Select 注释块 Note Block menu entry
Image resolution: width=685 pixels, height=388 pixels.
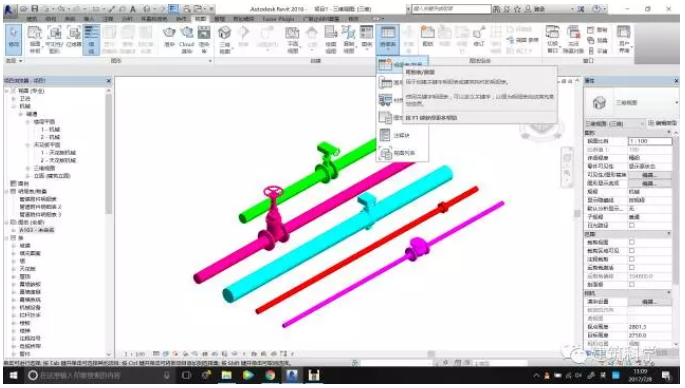point(402,135)
